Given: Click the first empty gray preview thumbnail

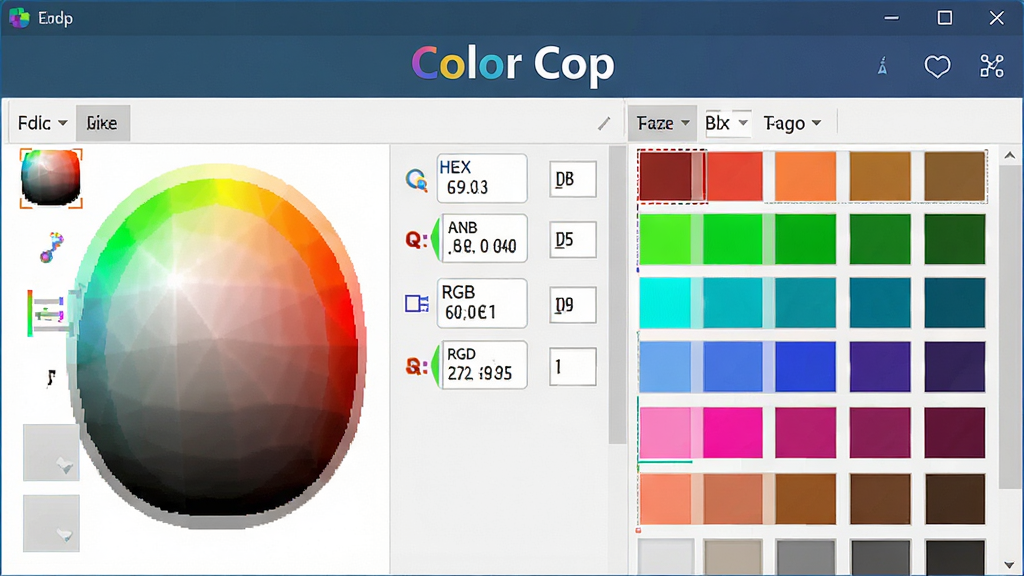Looking at the screenshot, I should 51,452.
